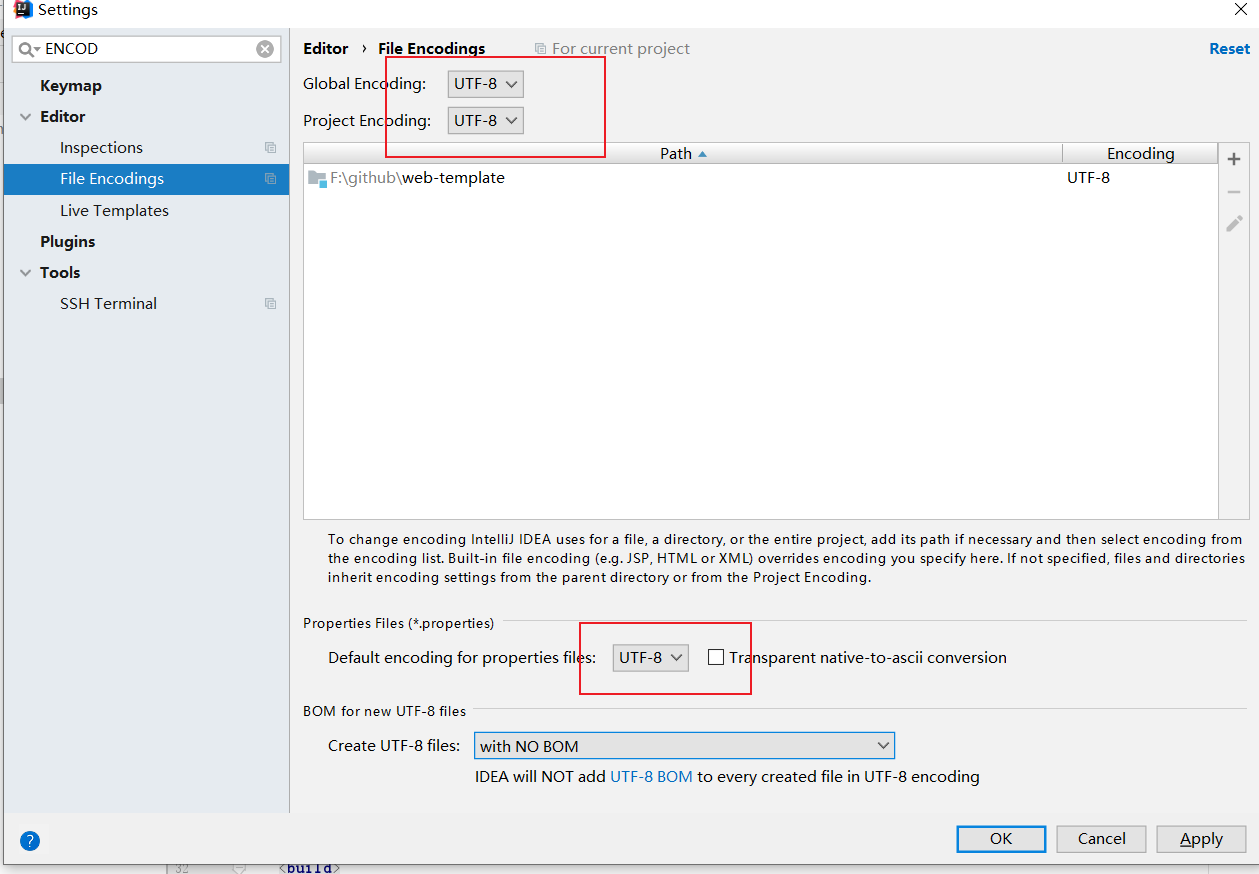Click project-level icon beside Inspections
1259x874 pixels.
(x=270, y=148)
